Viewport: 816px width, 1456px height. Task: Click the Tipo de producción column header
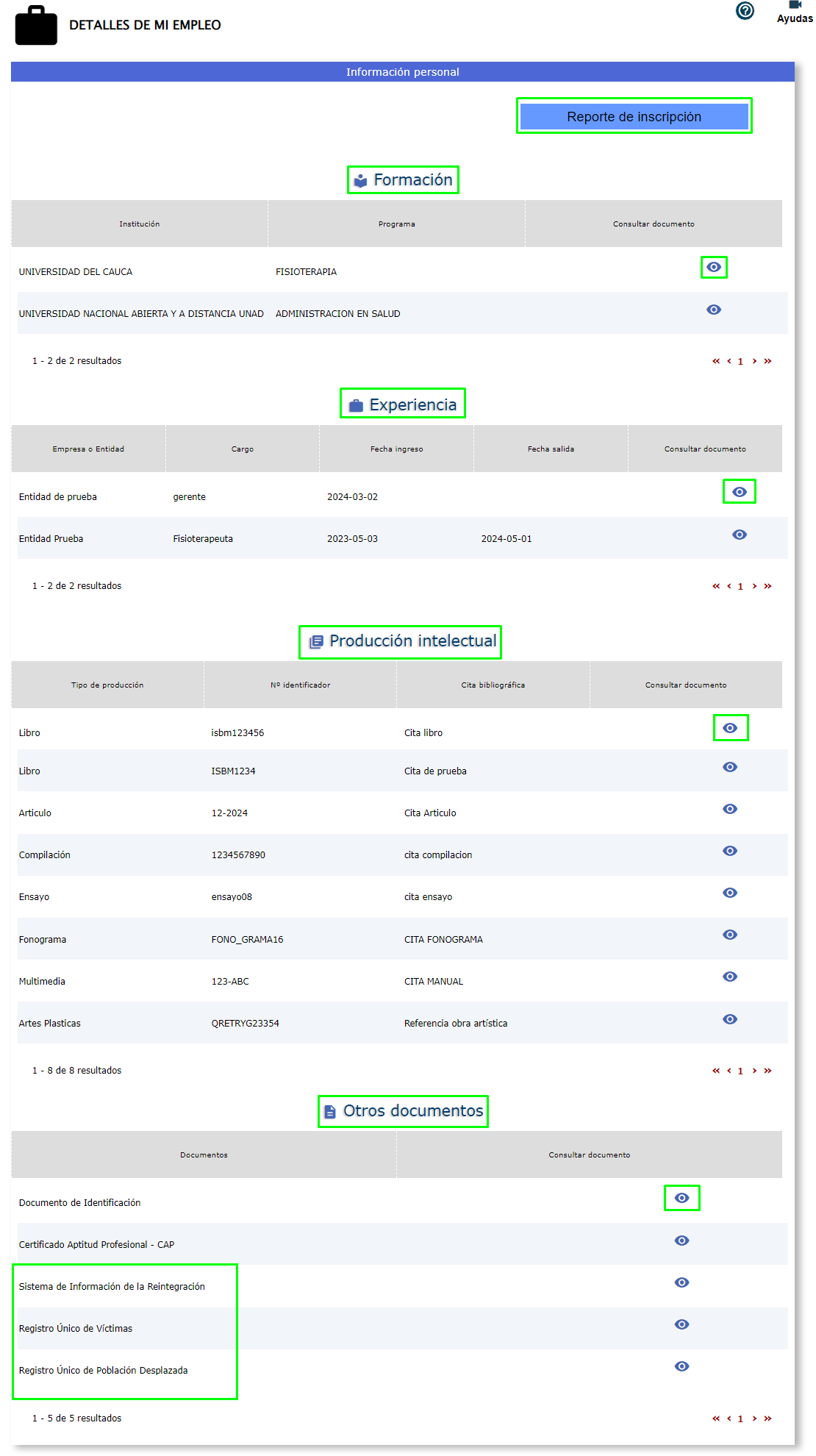pyautogui.click(x=107, y=685)
